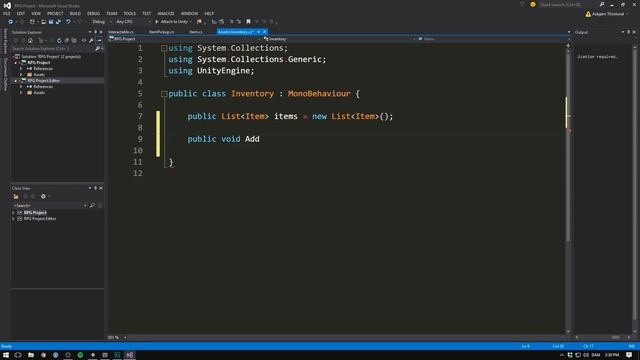Image resolution: width=640 pixels, height=360 pixels.
Task: Open the BUILD menu
Action: 75,13
